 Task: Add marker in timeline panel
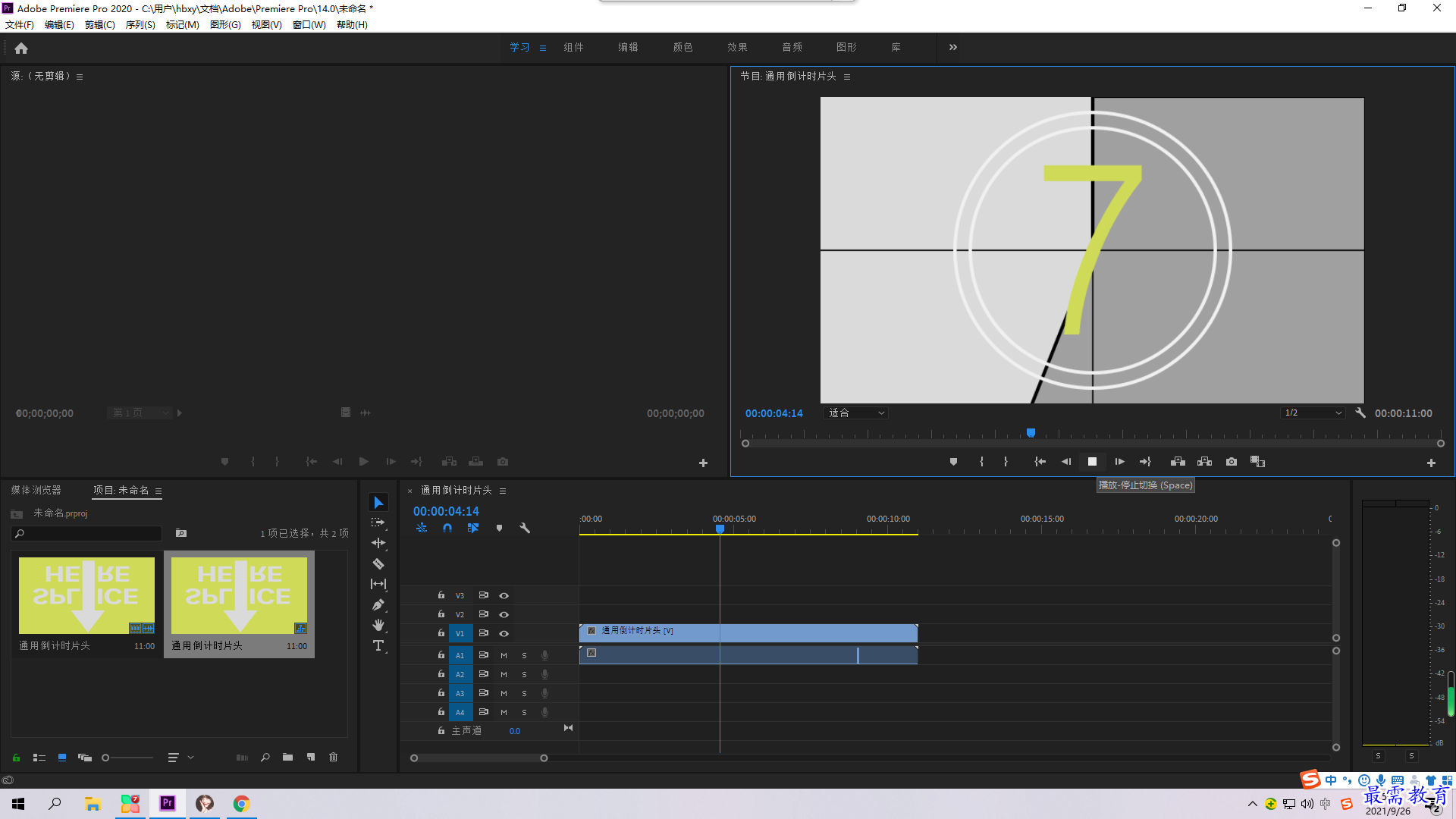pos(499,528)
